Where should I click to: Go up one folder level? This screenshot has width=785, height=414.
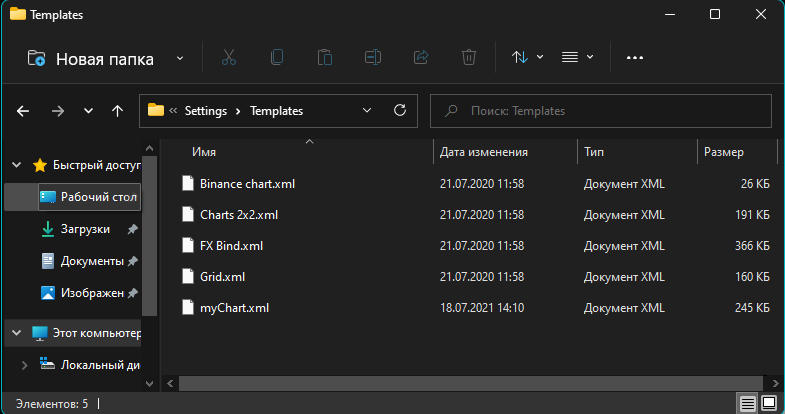118,111
